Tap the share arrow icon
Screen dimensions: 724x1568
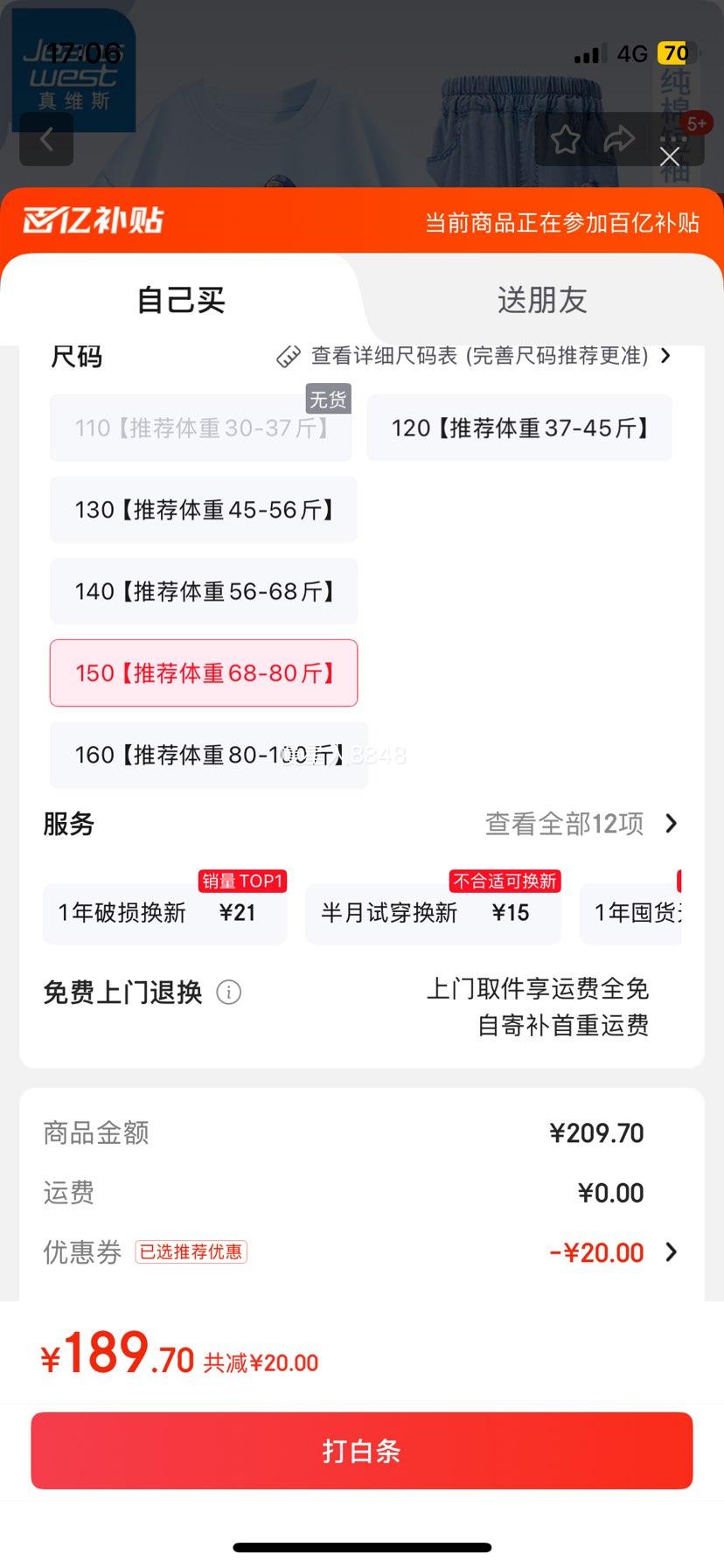point(619,139)
